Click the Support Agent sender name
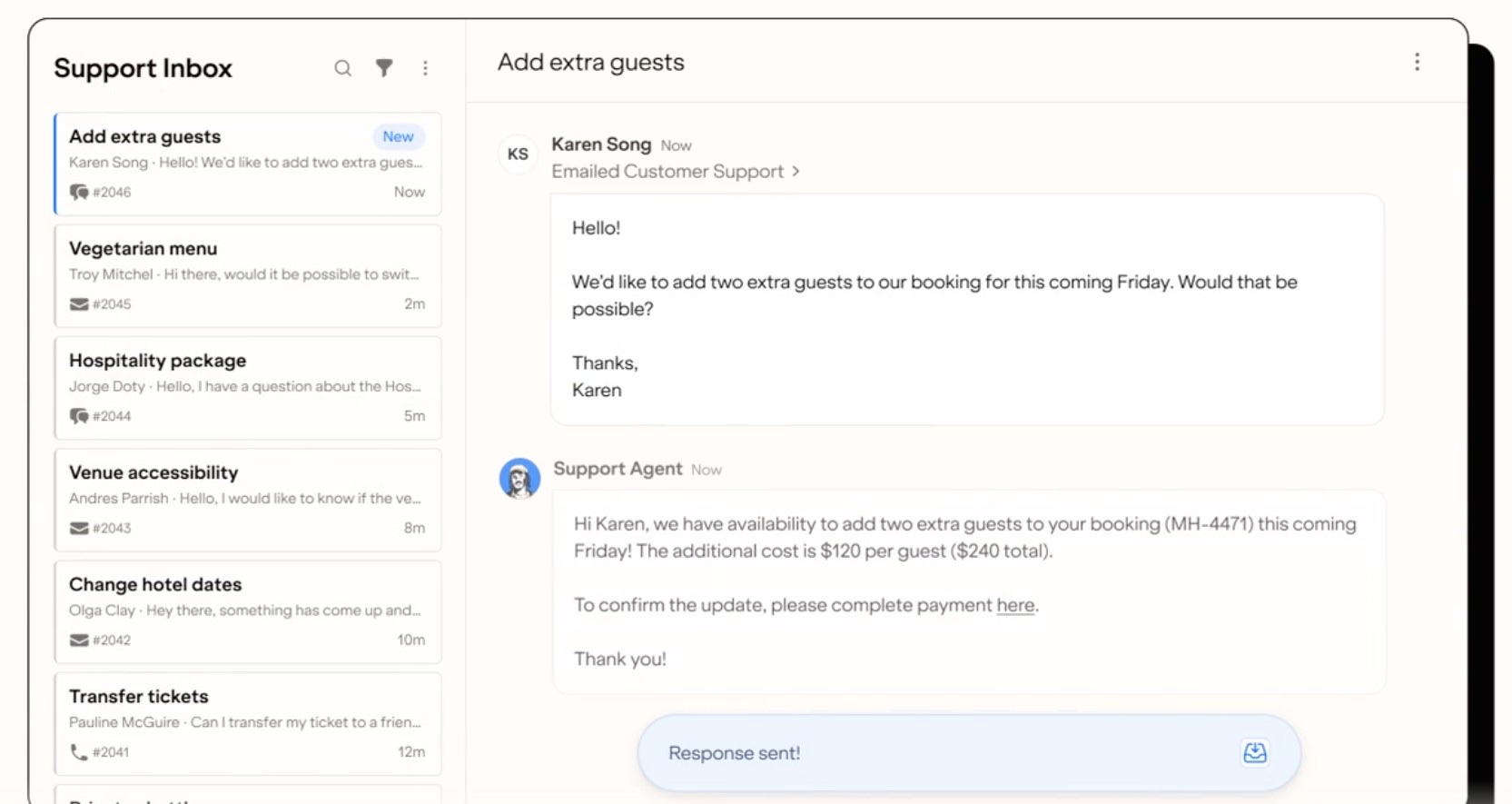1512x804 pixels. [x=618, y=469]
